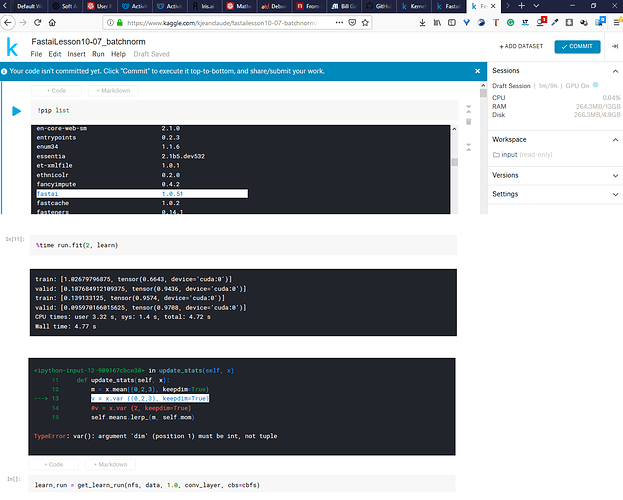The width and height of the screenshot is (623, 500).
Task: Collapse the Sessions panel
Action: (613, 72)
